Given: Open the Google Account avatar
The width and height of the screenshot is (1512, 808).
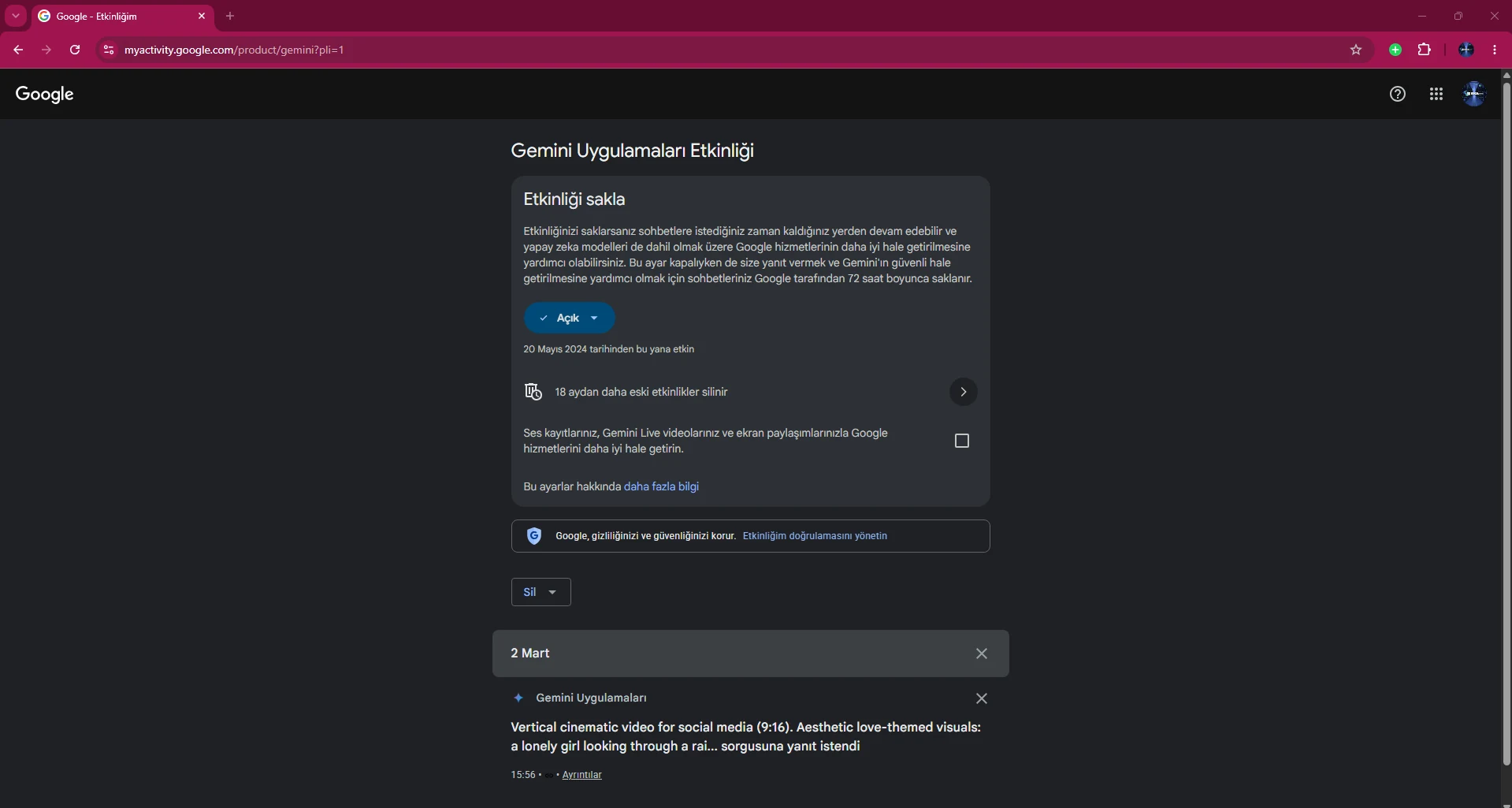Looking at the screenshot, I should 1474,94.
